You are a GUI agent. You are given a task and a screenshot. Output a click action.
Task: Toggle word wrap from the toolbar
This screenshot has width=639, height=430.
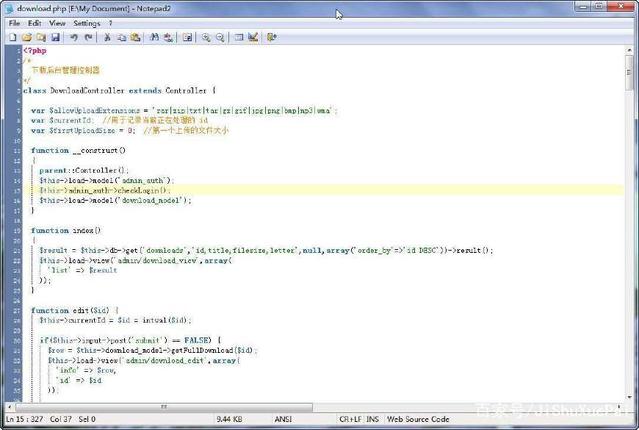point(187,37)
